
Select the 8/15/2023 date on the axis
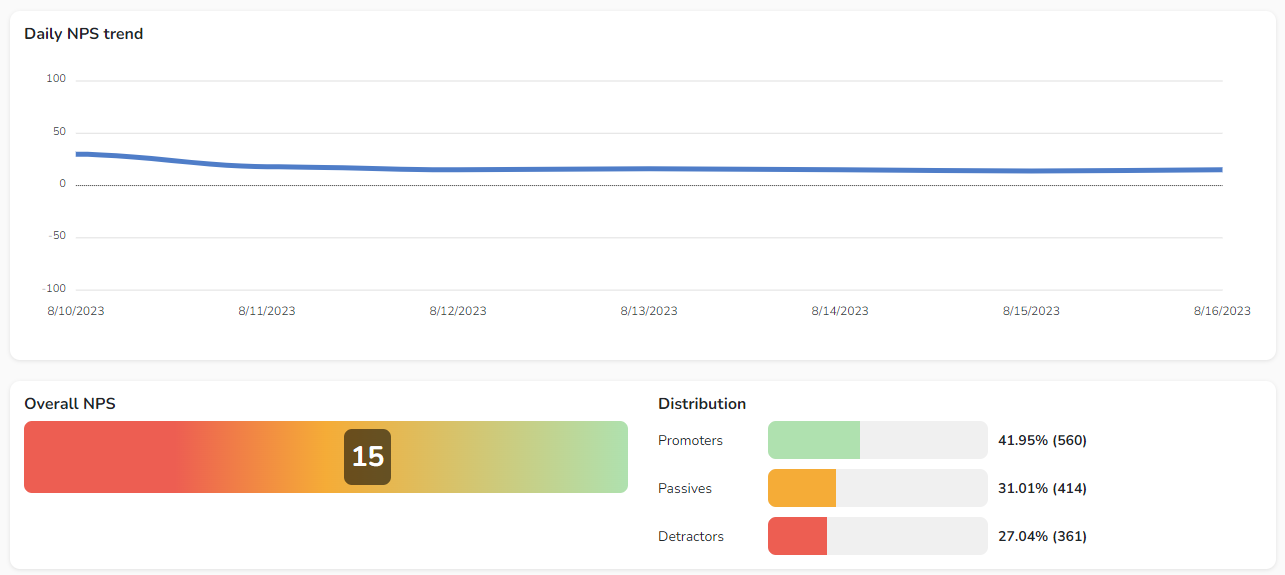click(x=1031, y=311)
